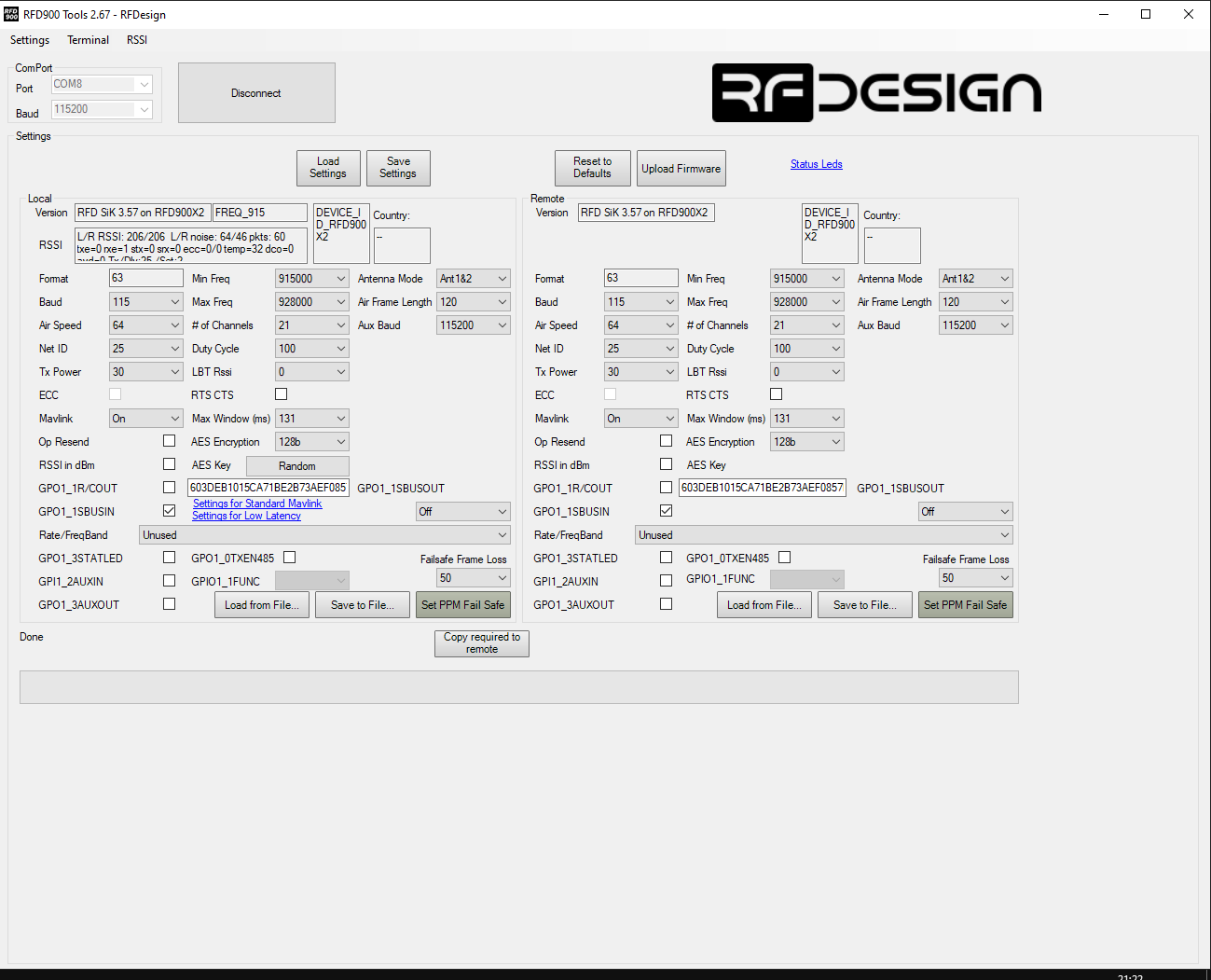Expand Local Mavlink dropdown
The height and width of the screenshot is (980, 1211).
click(146, 419)
